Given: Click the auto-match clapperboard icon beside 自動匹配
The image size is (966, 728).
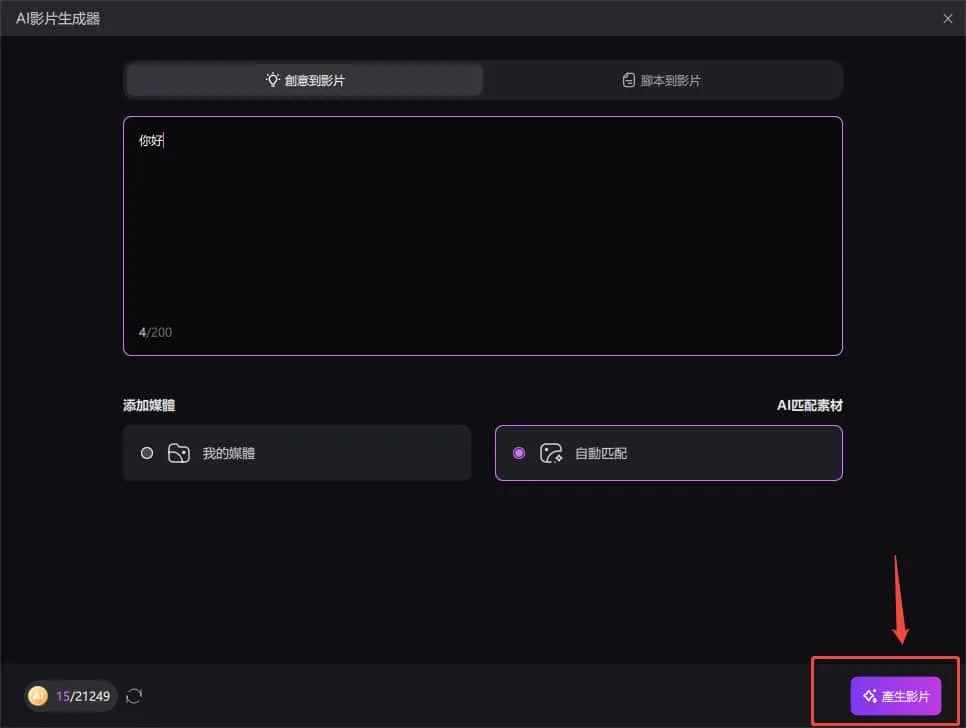Looking at the screenshot, I should (x=551, y=452).
